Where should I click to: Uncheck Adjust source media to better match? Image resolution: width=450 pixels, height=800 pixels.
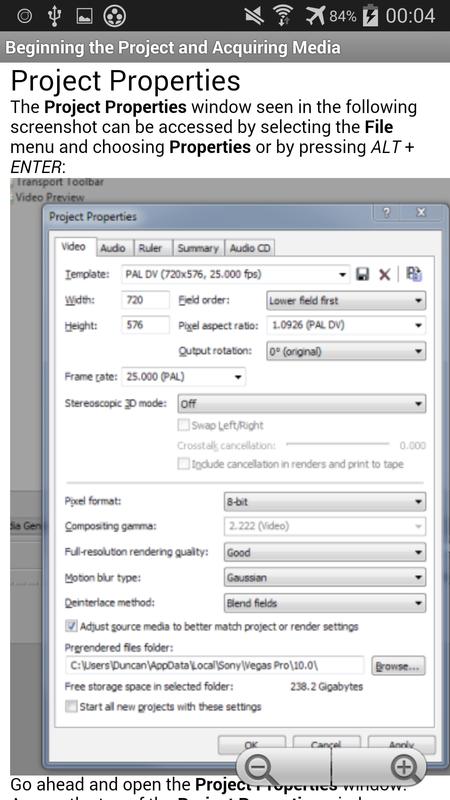(71, 626)
